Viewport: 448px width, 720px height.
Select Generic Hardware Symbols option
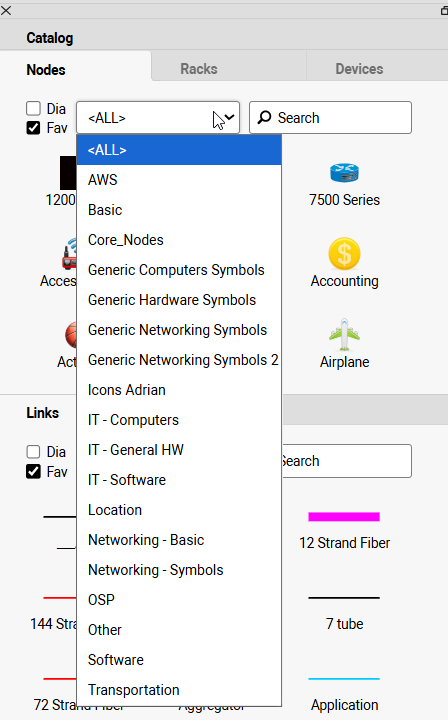point(179,300)
